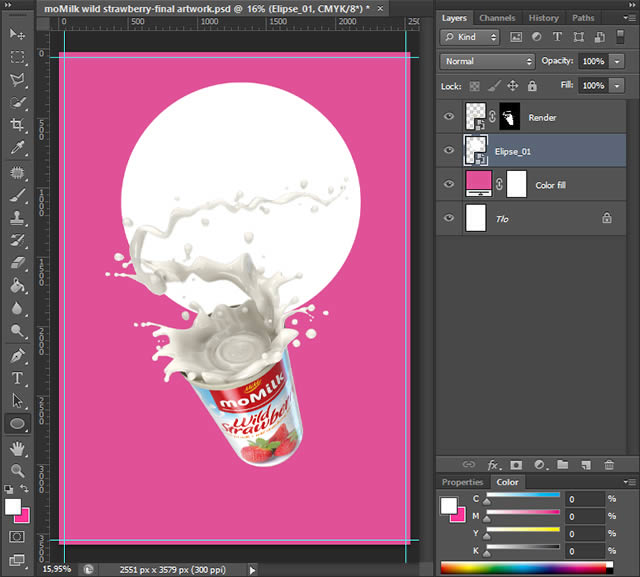The width and height of the screenshot is (640, 577).
Task: Select the Path Selection tool
Action: click(x=17, y=401)
